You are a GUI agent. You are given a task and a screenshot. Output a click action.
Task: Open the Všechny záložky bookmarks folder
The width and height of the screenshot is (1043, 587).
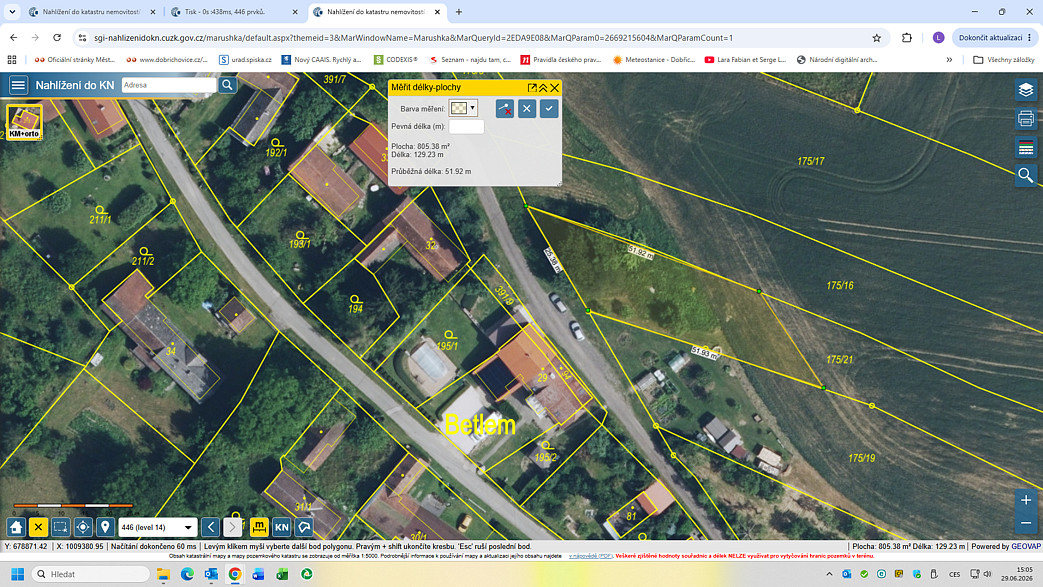click(x=1004, y=60)
